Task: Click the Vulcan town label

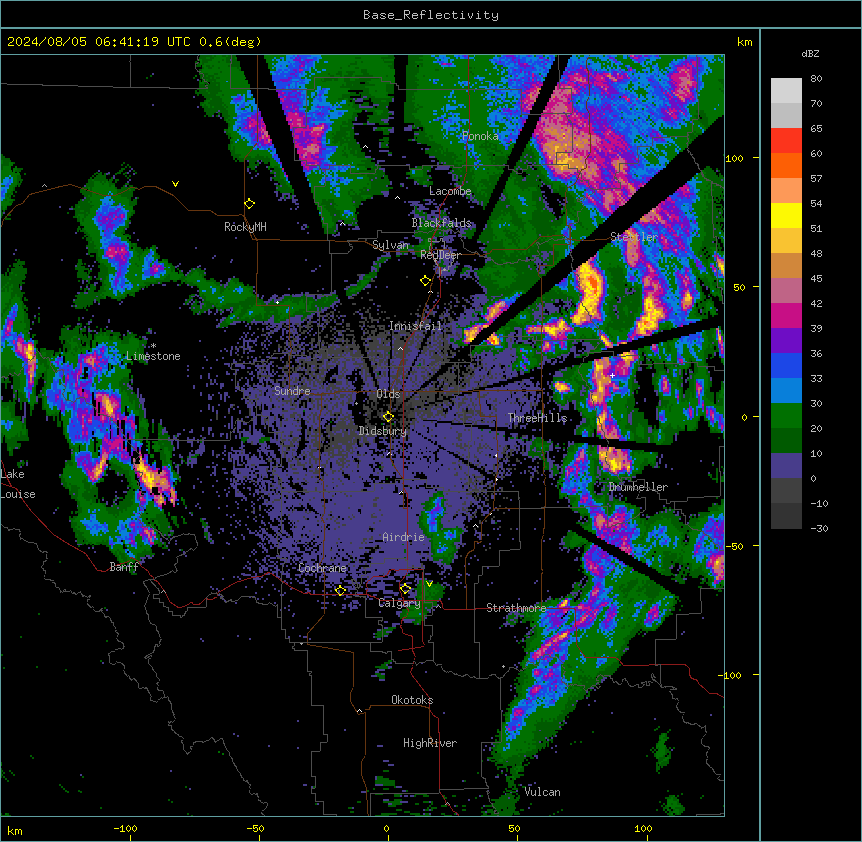Action: (542, 792)
